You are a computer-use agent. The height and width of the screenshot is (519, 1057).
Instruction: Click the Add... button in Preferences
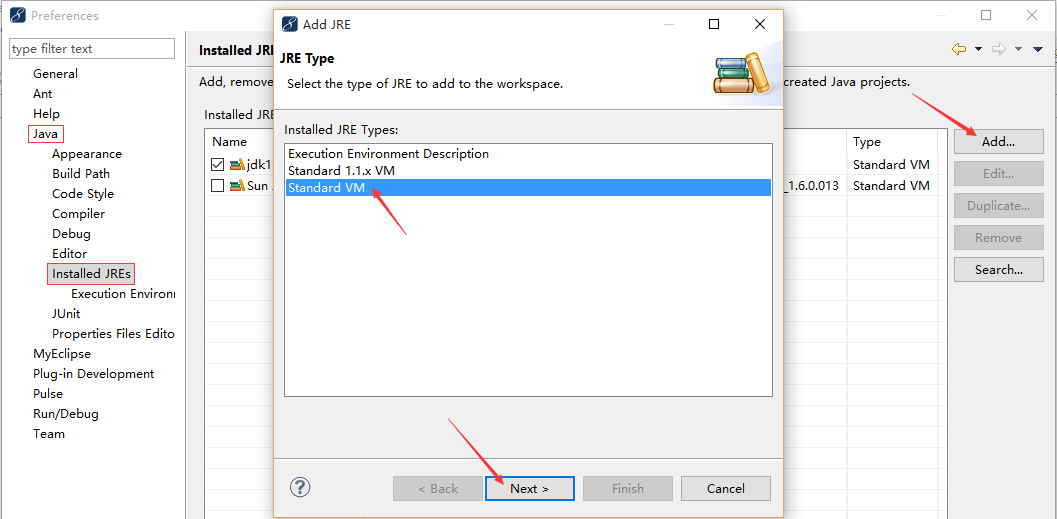[x=998, y=142]
